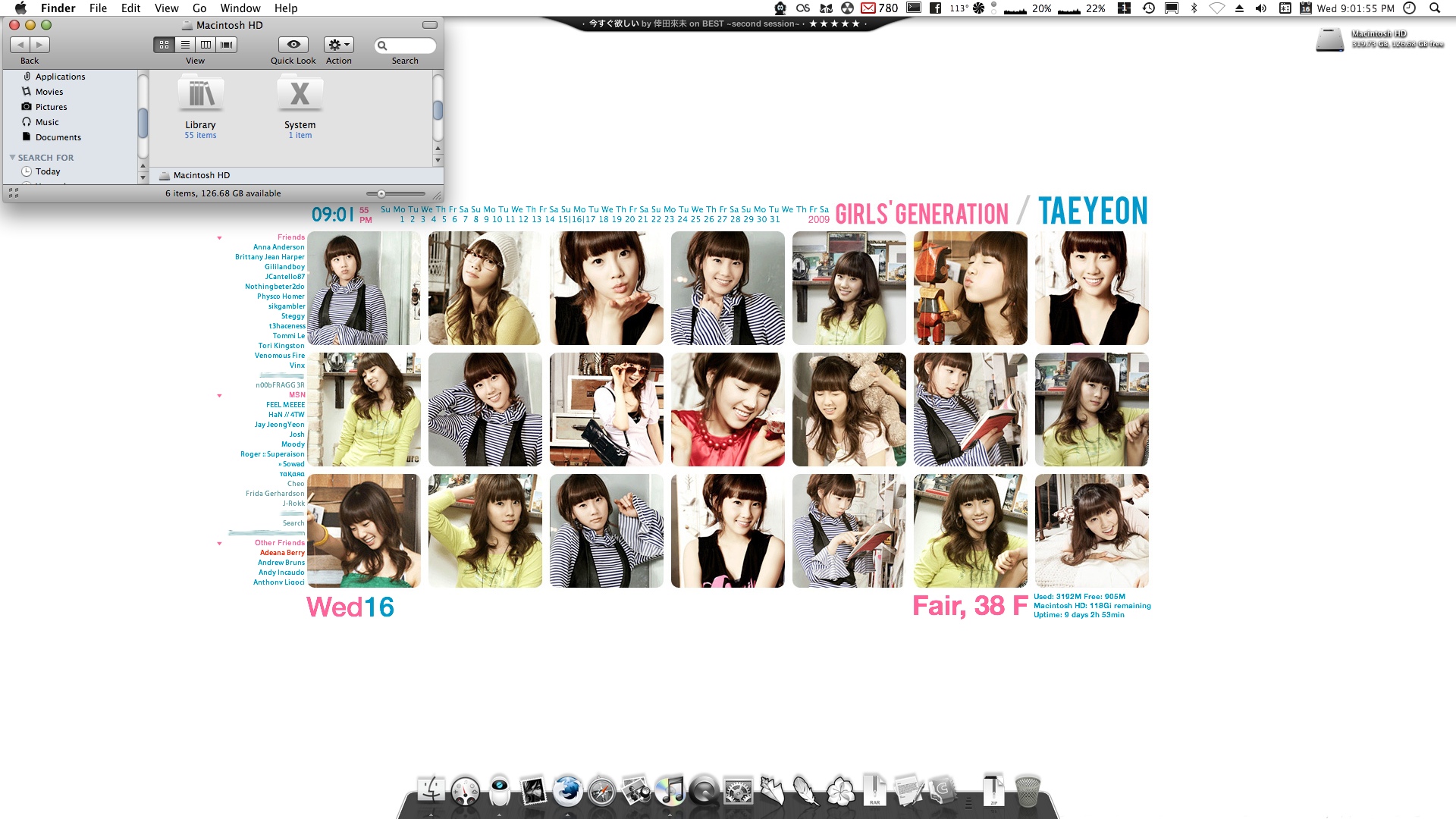
Task: Launch iTunes from the dock
Action: [670, 791]
